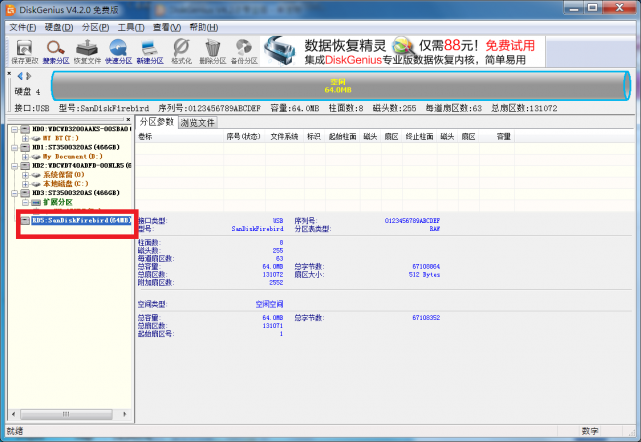Select HD5:SanDiskFirebird(64MB) in the tree
The height and width of the screenshot is (442, 641).
(x=81, y=220)
